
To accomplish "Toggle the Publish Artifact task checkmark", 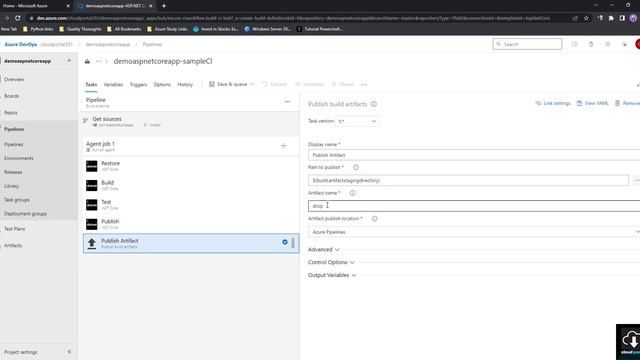I will [x=285, y=242].
